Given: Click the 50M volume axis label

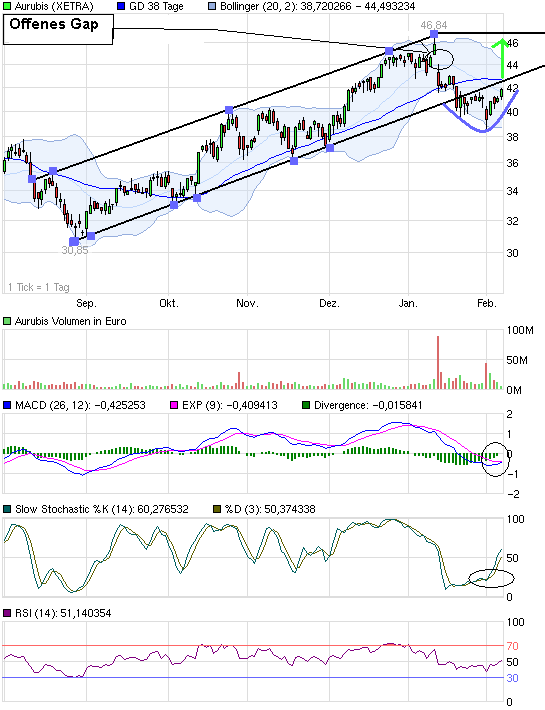Looking at the screenshot, I should point(517,360).
